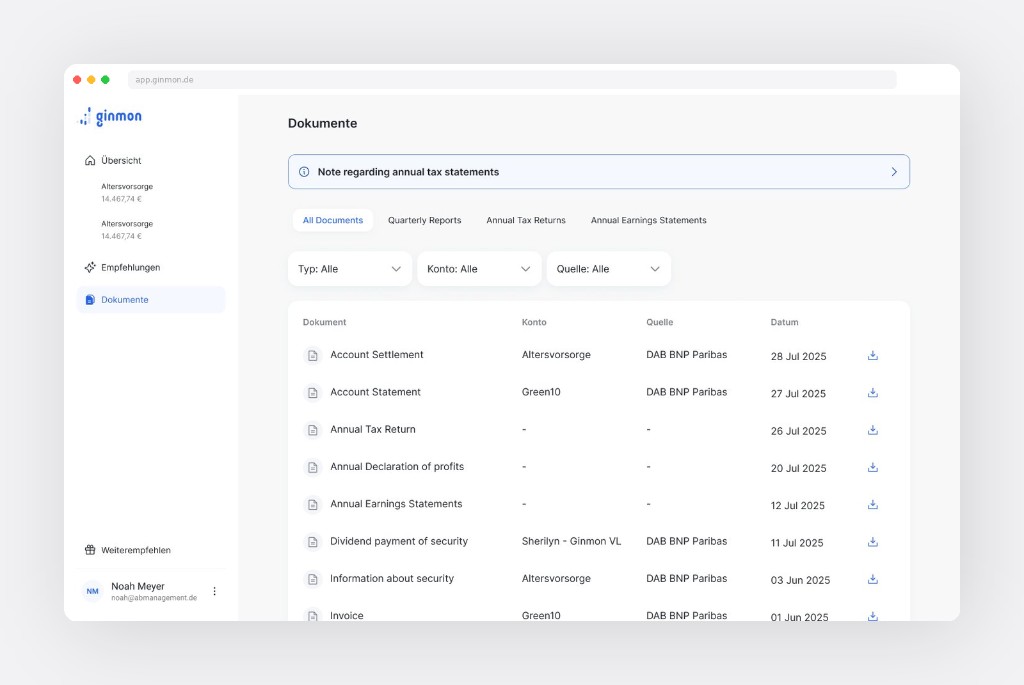Expand the Konto: Alle dropdown
The width and height of the screenshot is (1024, 685).
pyautogui.click(x=479, y=269)
